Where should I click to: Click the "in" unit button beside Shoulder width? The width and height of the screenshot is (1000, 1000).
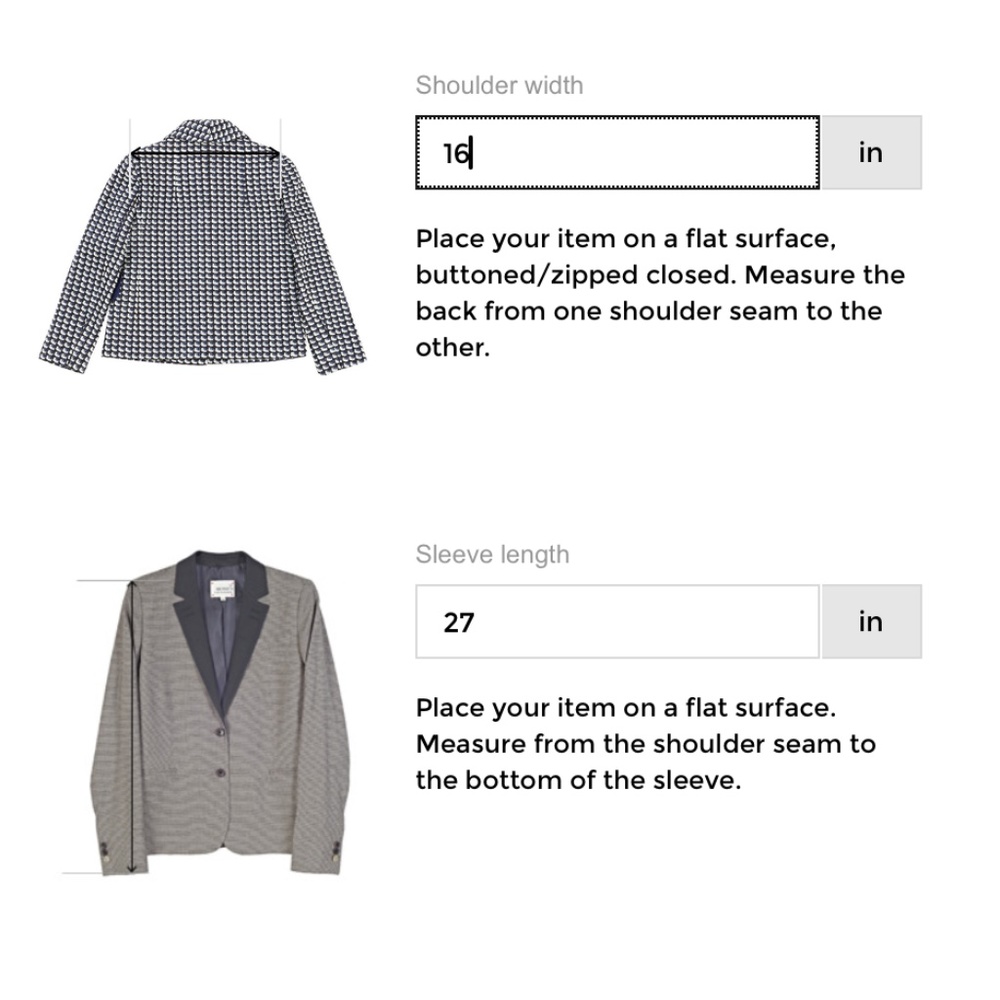871,153
